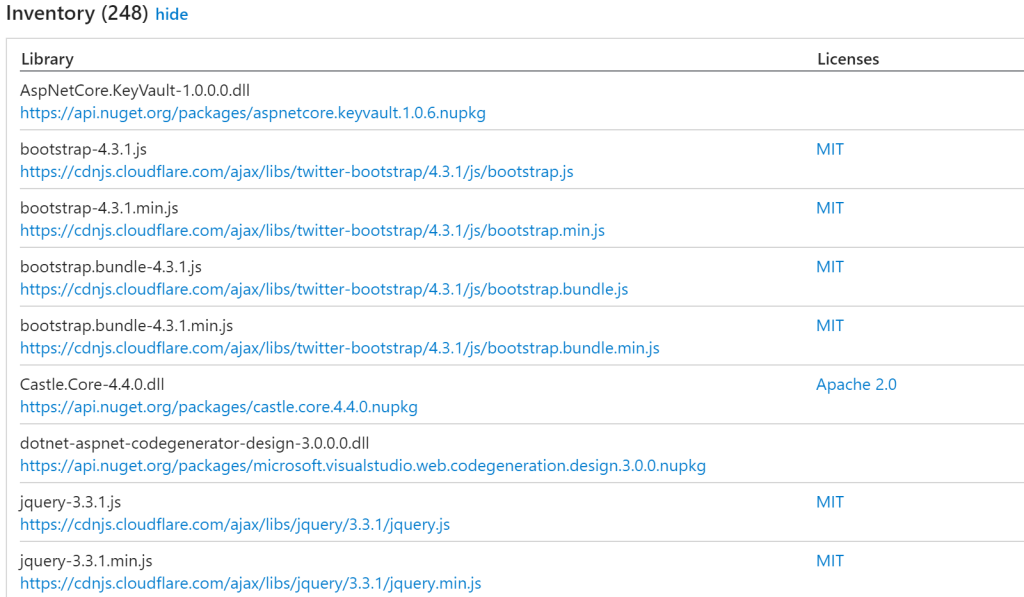Sort by the Library column header
This screenshot has height=597, width=1024.
47,59
